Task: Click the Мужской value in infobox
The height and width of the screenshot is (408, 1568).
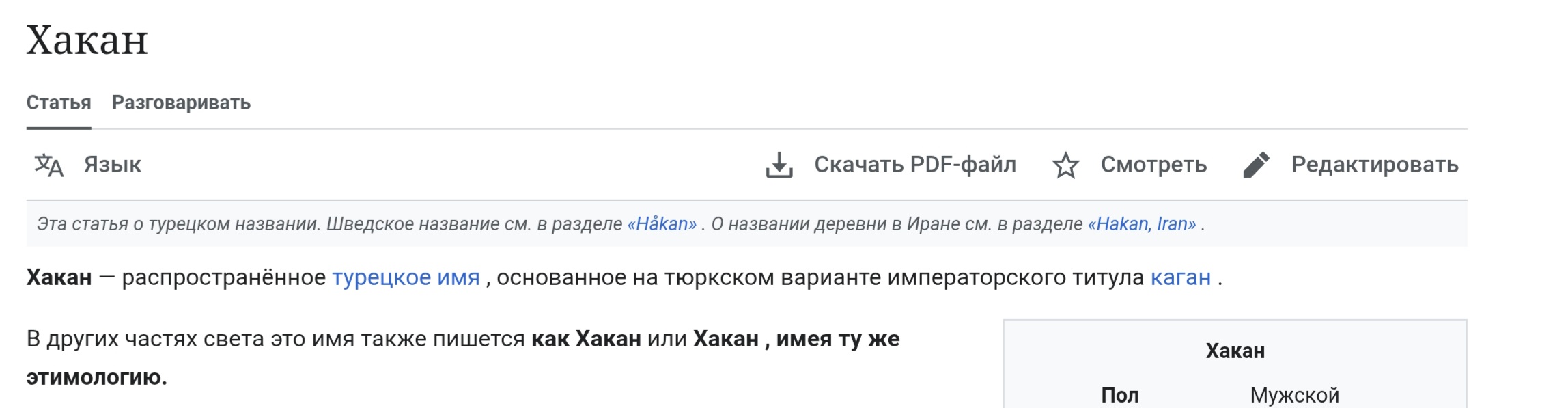Action: click(x=1294, y=395)
